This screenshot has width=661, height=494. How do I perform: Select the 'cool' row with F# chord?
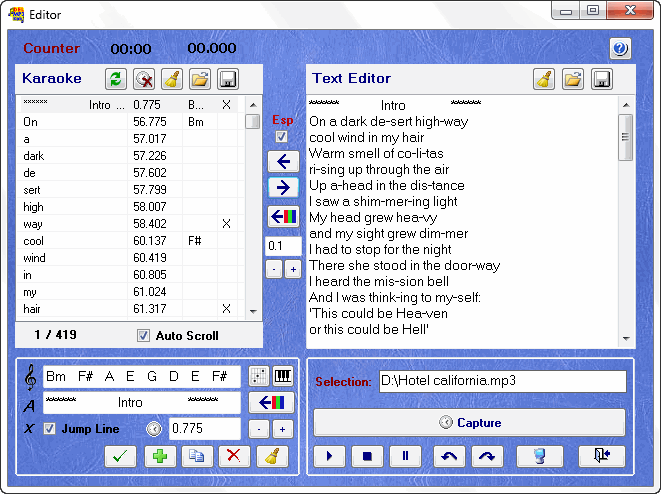point(130,241)
